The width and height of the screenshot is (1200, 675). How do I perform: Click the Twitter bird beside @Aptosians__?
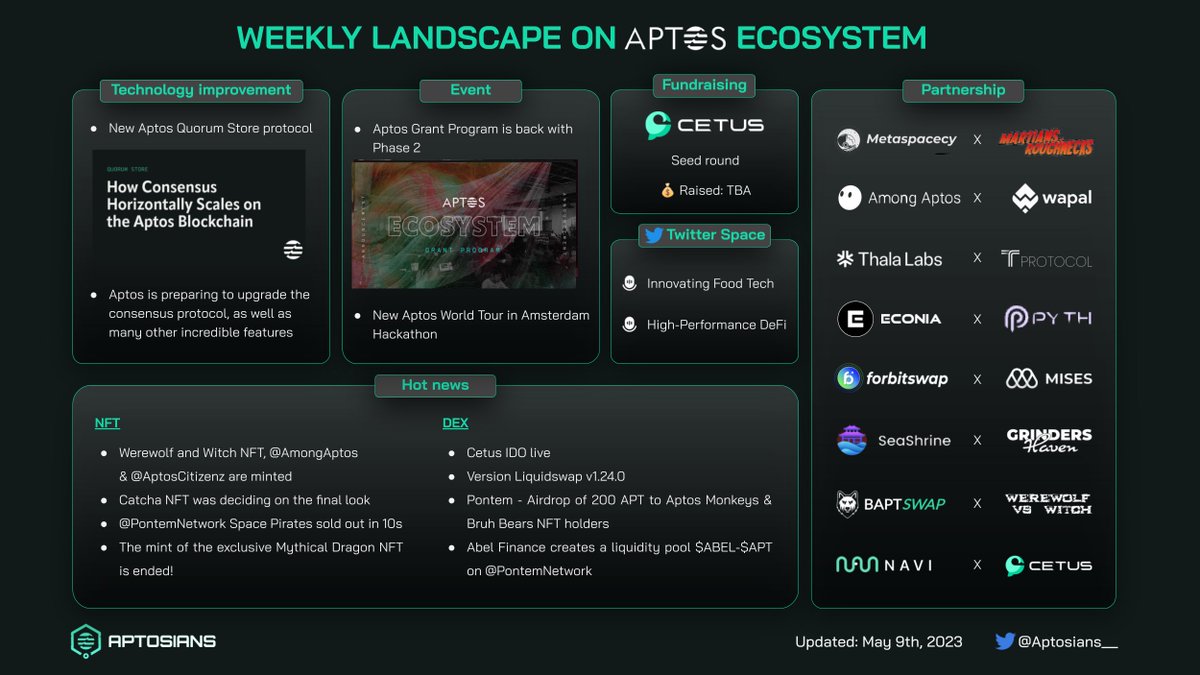tap(1005, 641)
